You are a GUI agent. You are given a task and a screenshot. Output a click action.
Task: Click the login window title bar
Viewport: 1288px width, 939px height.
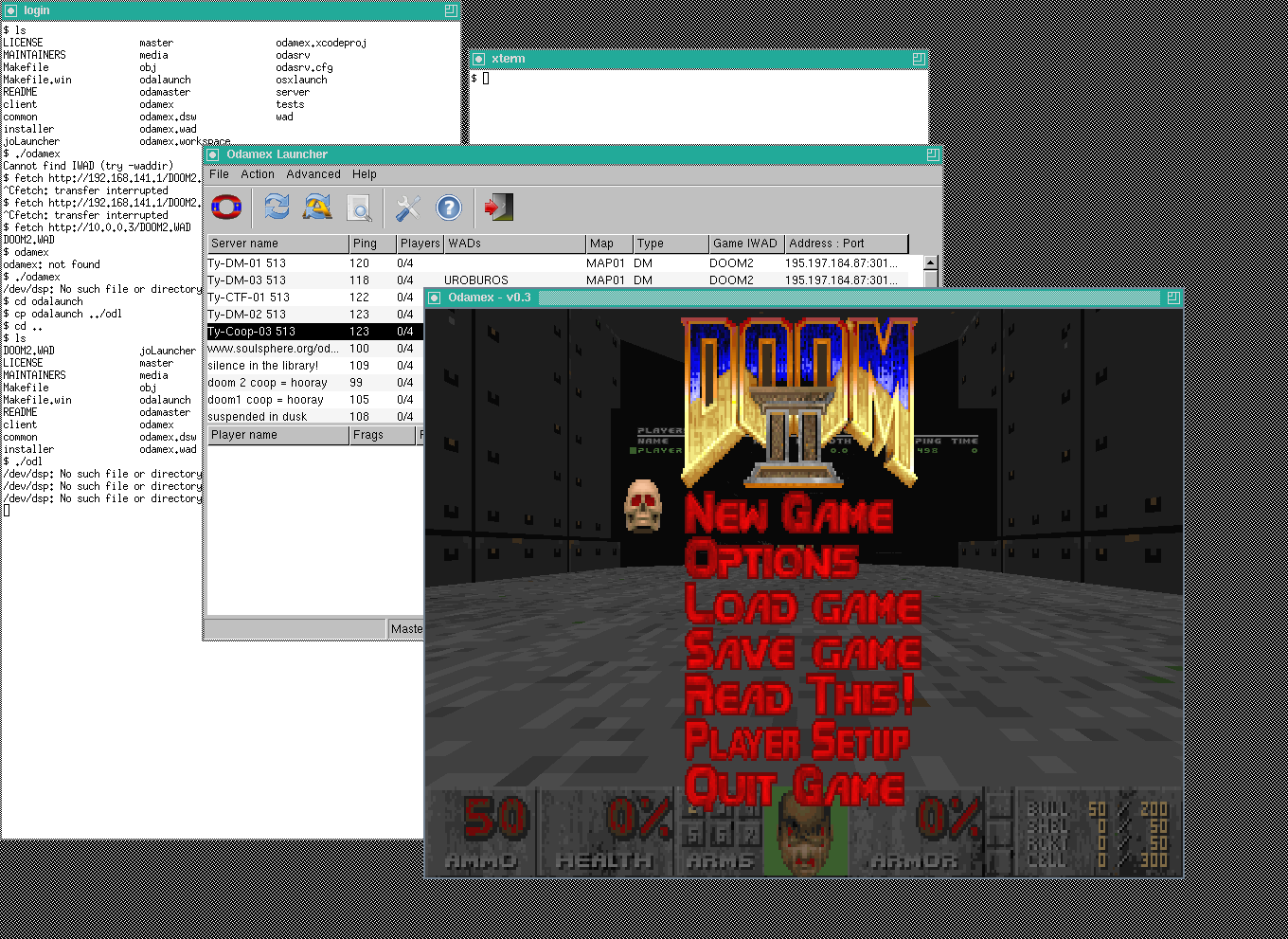point(230,10)
